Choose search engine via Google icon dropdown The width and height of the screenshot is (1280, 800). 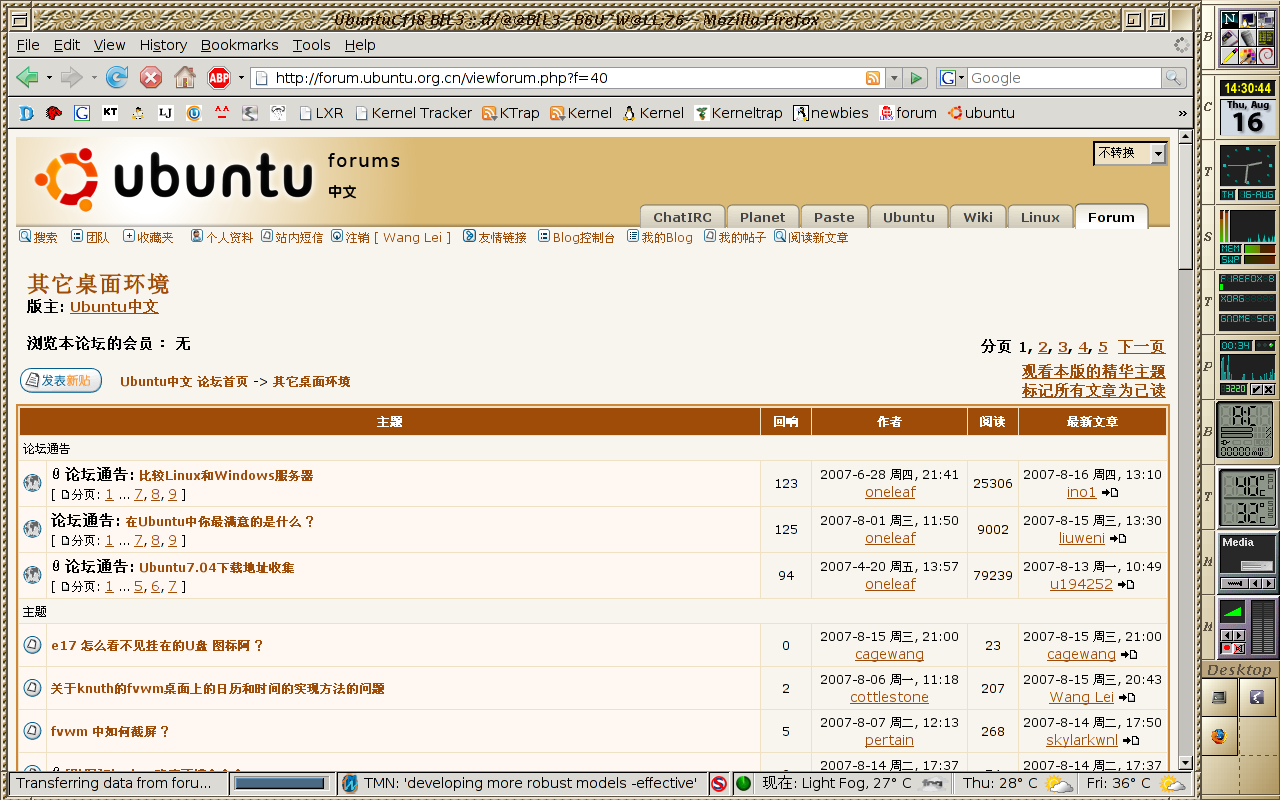click(x=952, y=78)
